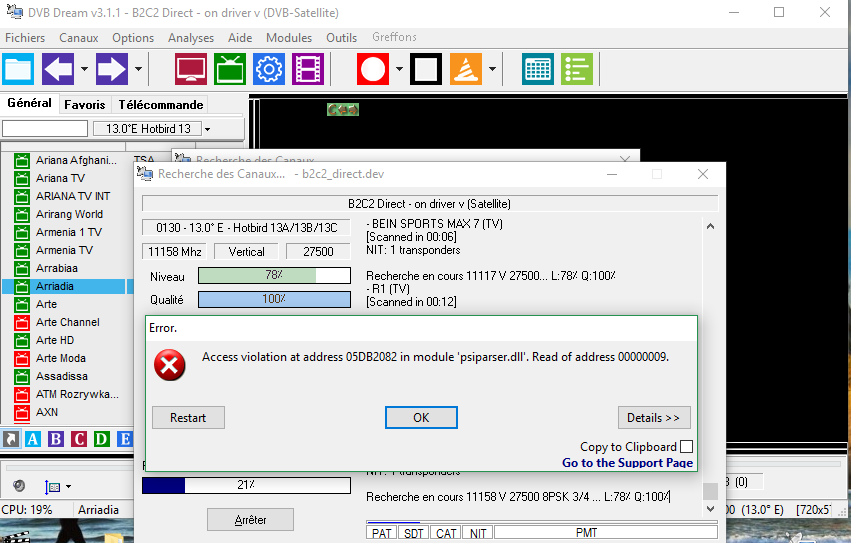
Task: Open record button dropdown arrow
Action: [399, 69]
